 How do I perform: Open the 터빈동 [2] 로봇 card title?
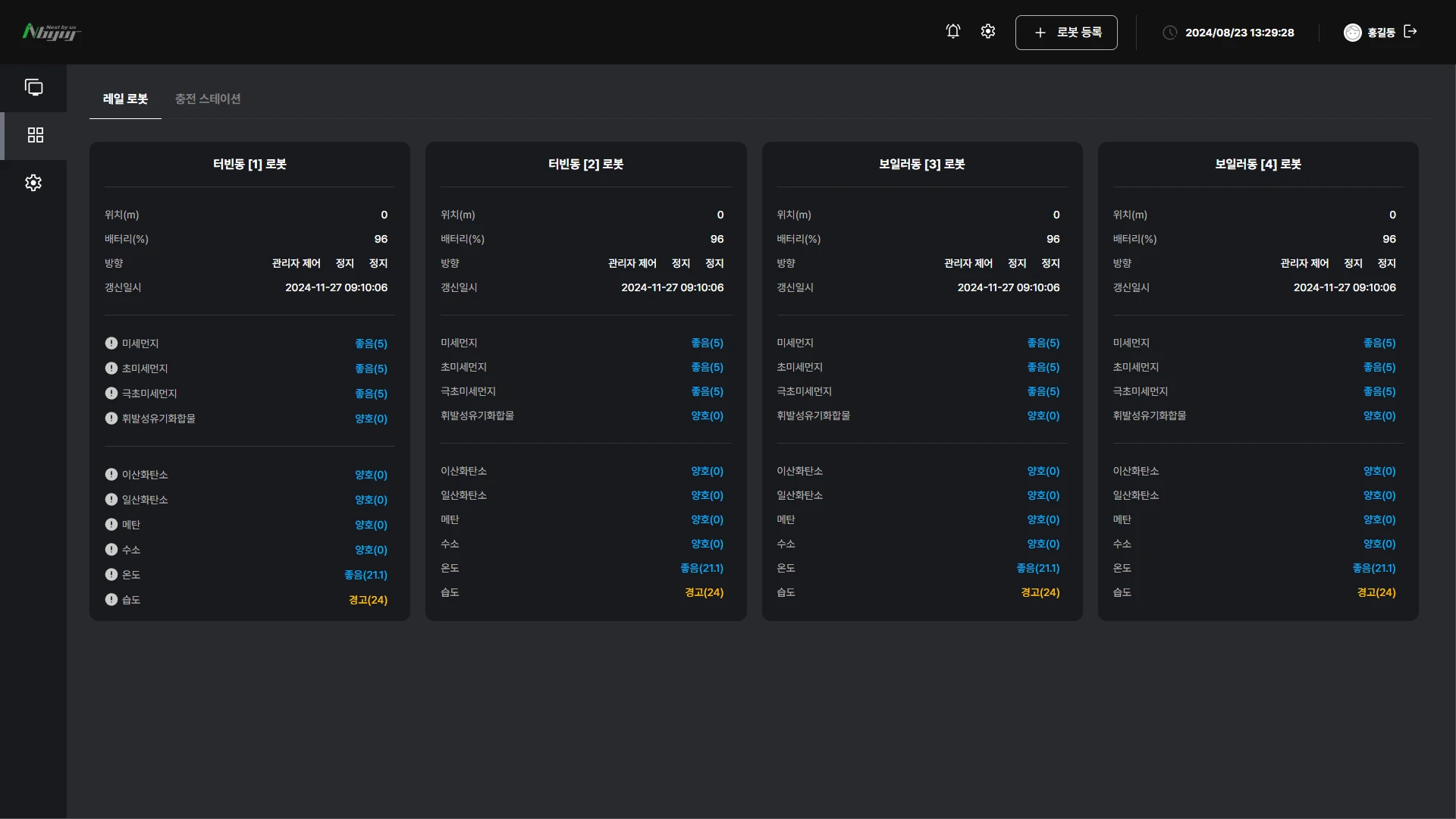(585, 164)
